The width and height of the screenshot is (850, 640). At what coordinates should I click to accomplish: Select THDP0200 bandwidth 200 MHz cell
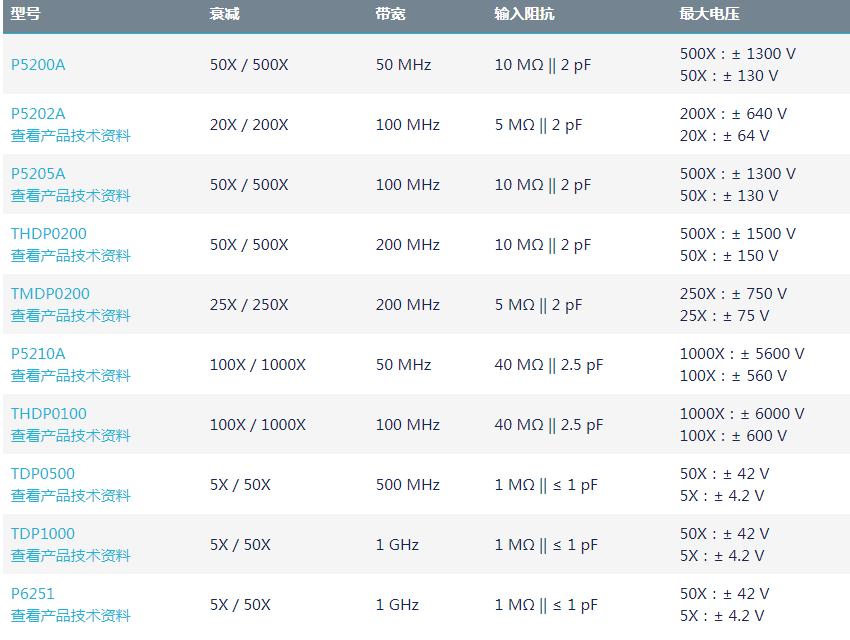(x=408, y=245)
